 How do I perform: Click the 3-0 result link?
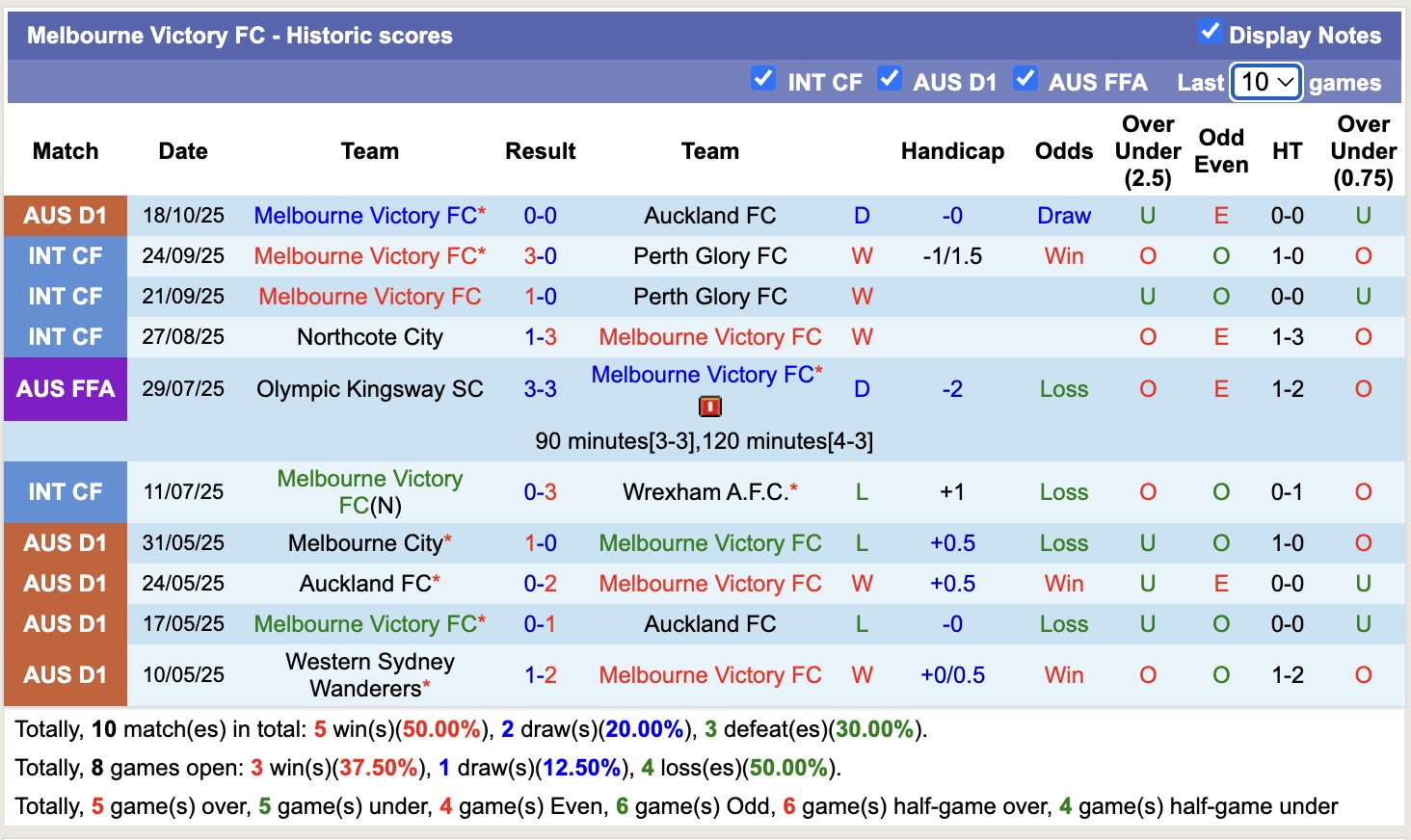point(540,255)
